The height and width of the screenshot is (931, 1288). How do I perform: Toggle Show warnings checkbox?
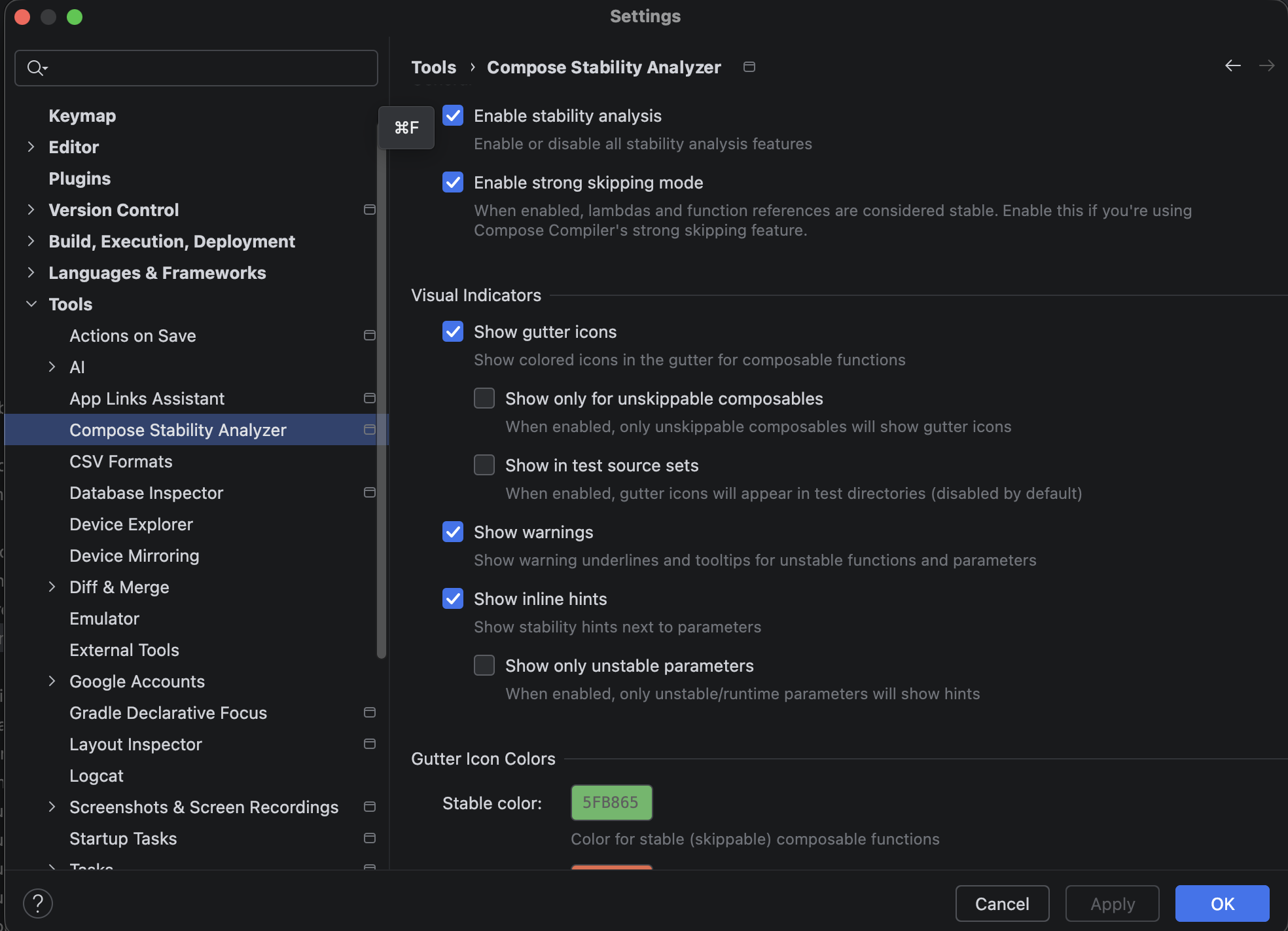(x=453, y=532)
